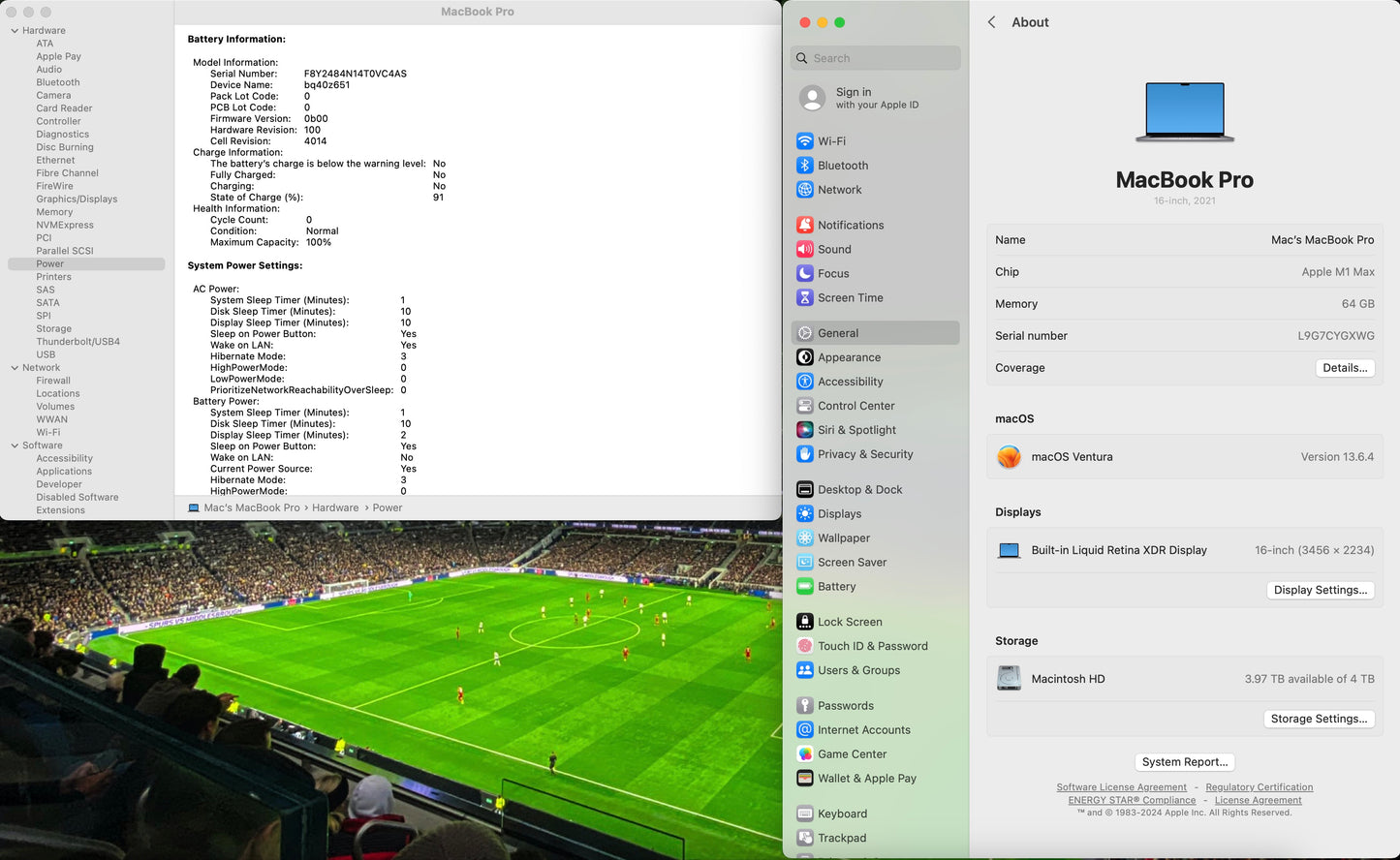Open Focus moon icon
Image resolution: width=1400 pixels, height=860 pixels.
pos(804,273)
